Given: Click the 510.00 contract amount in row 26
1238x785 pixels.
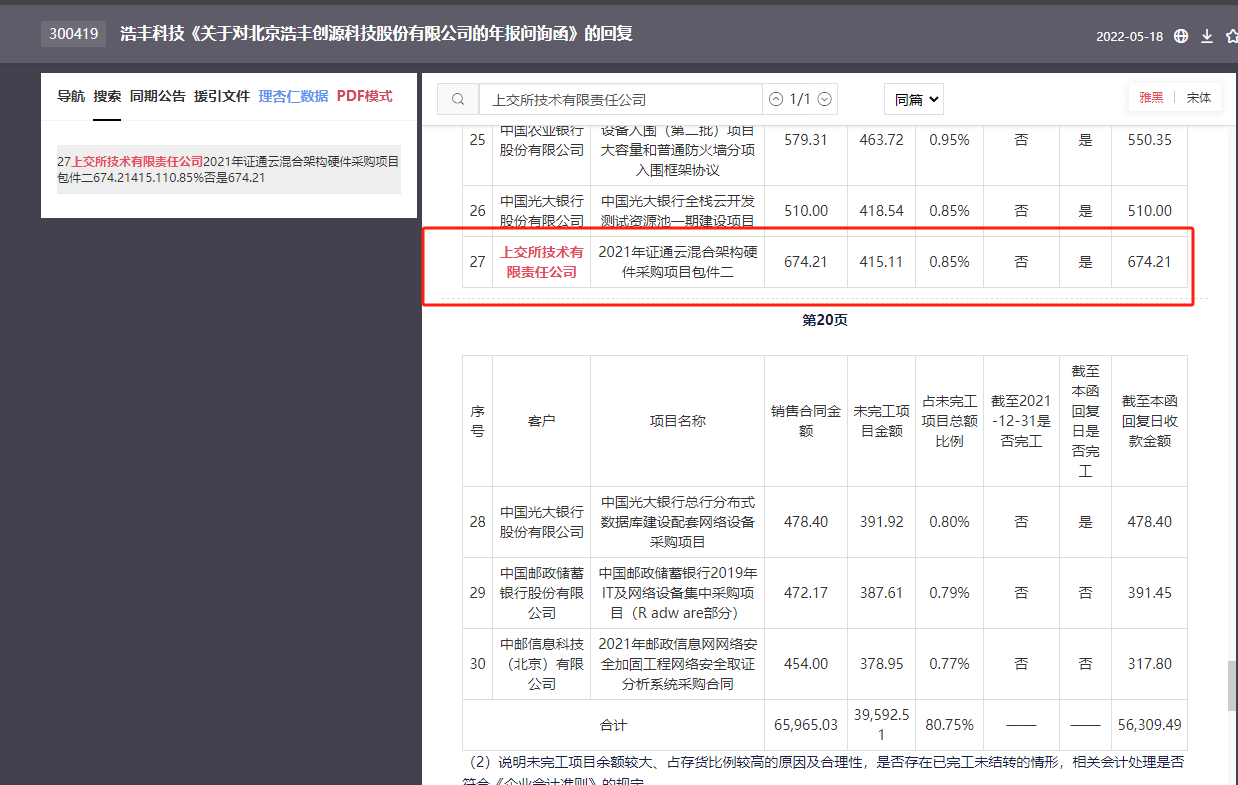Looking at the screenshot, I should tap(806, 211).
